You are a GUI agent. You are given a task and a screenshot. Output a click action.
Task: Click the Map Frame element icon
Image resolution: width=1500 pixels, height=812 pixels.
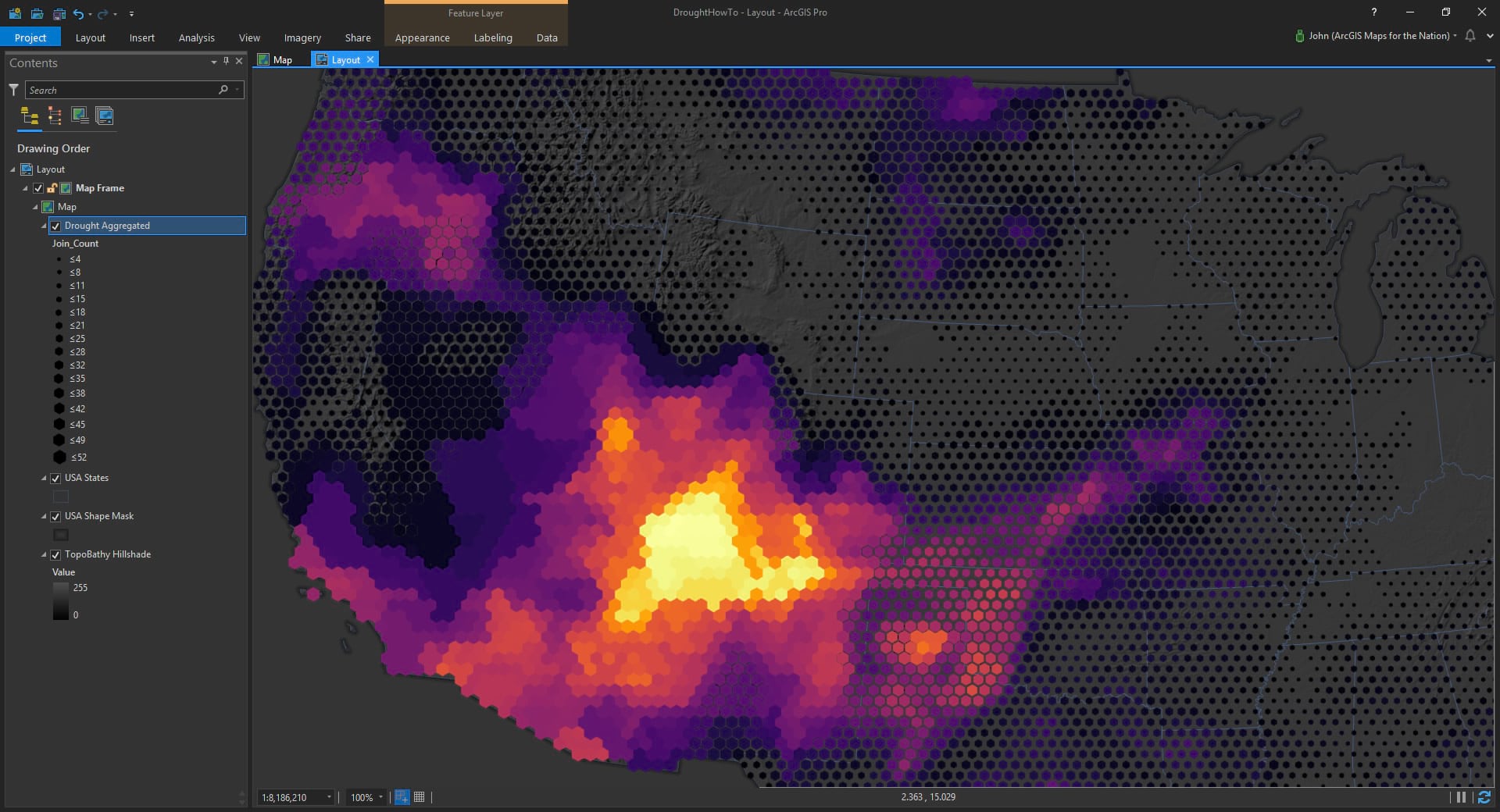66,188
